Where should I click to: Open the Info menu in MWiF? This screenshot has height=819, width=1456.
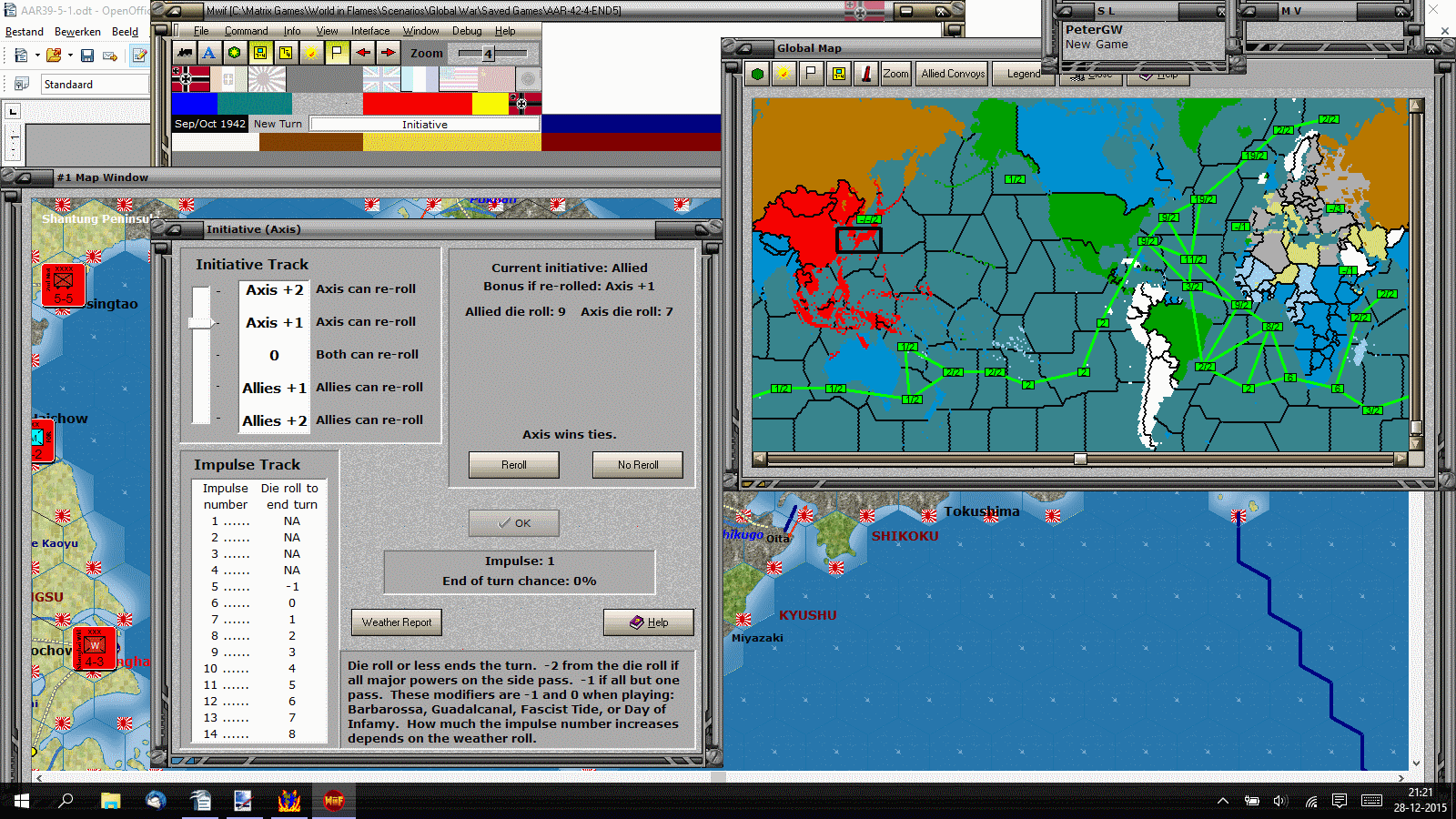(x=291, y=31)
